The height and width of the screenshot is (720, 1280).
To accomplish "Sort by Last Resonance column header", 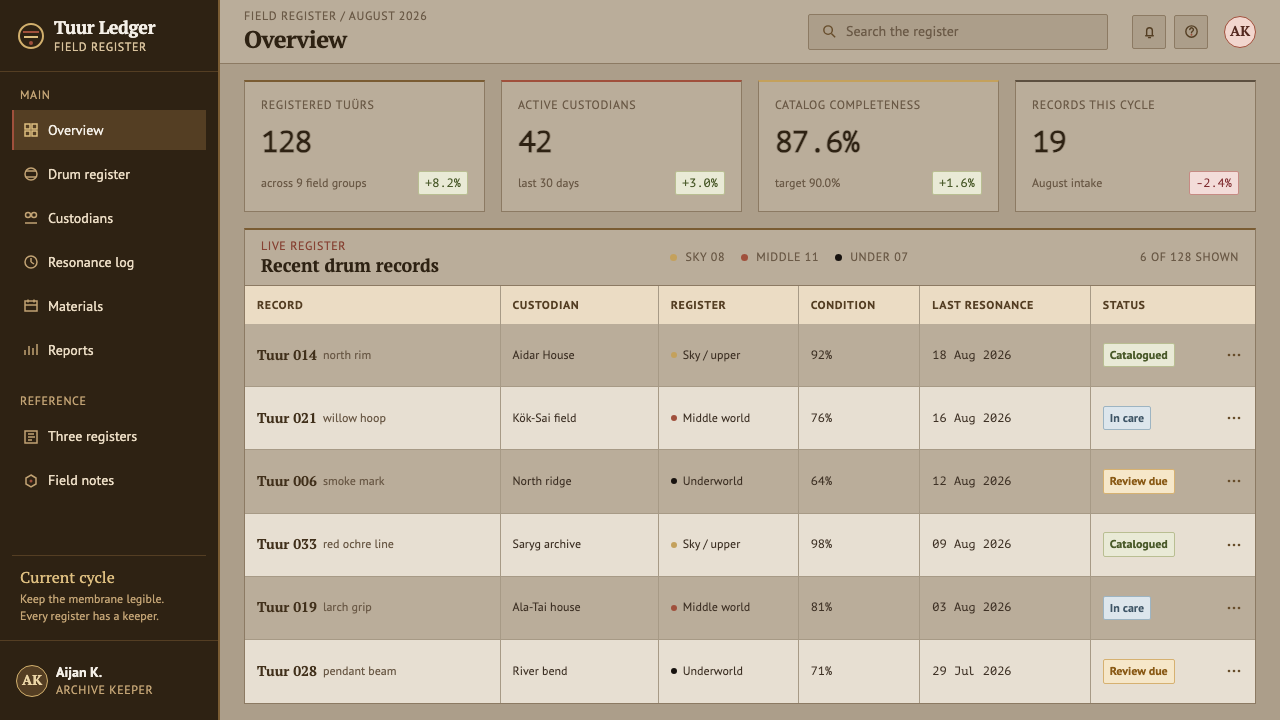I will [x=983, y=305].
